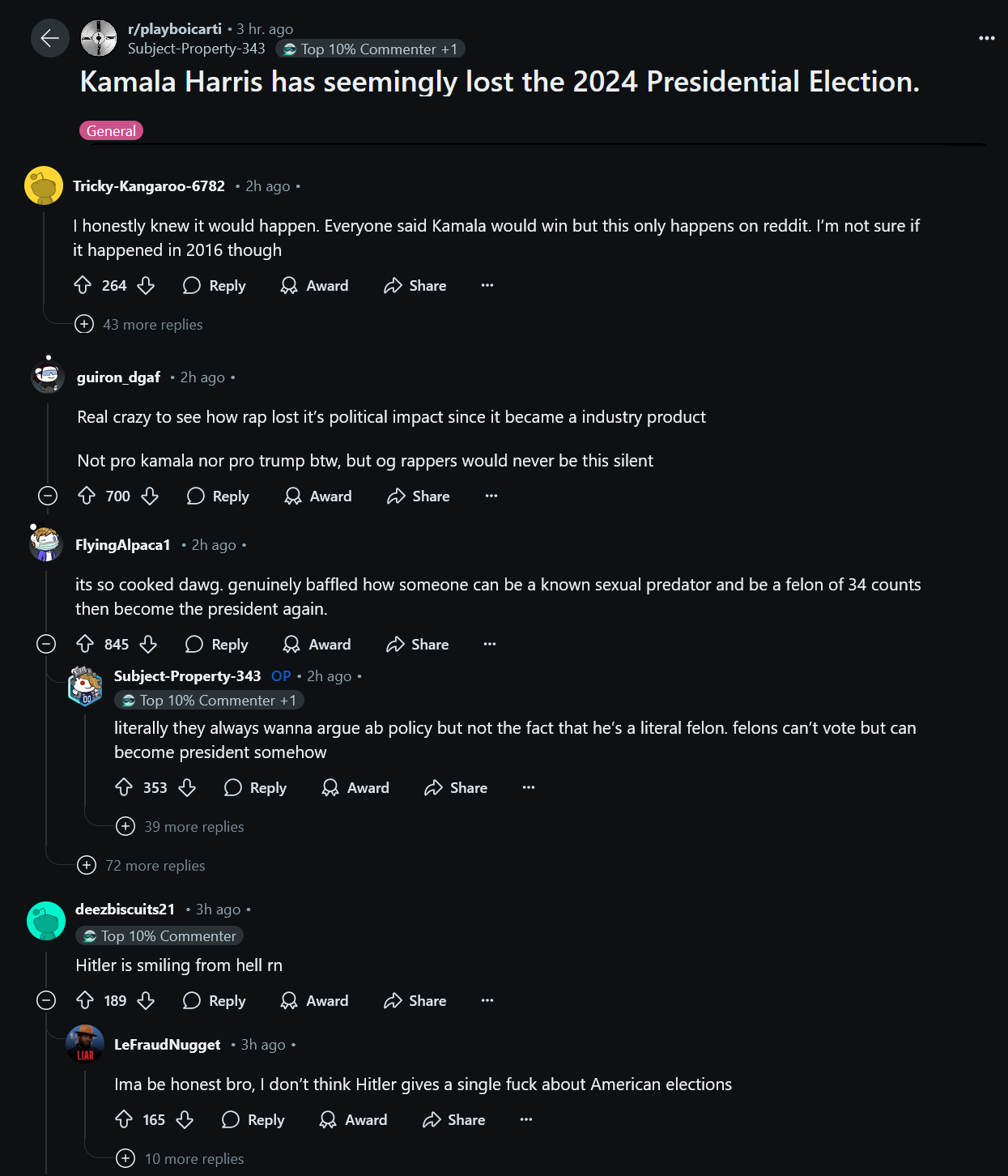1008x1176 pixels.
Task: Reply to Subject-Property-343's comment
Action: (x=255, y=787)
